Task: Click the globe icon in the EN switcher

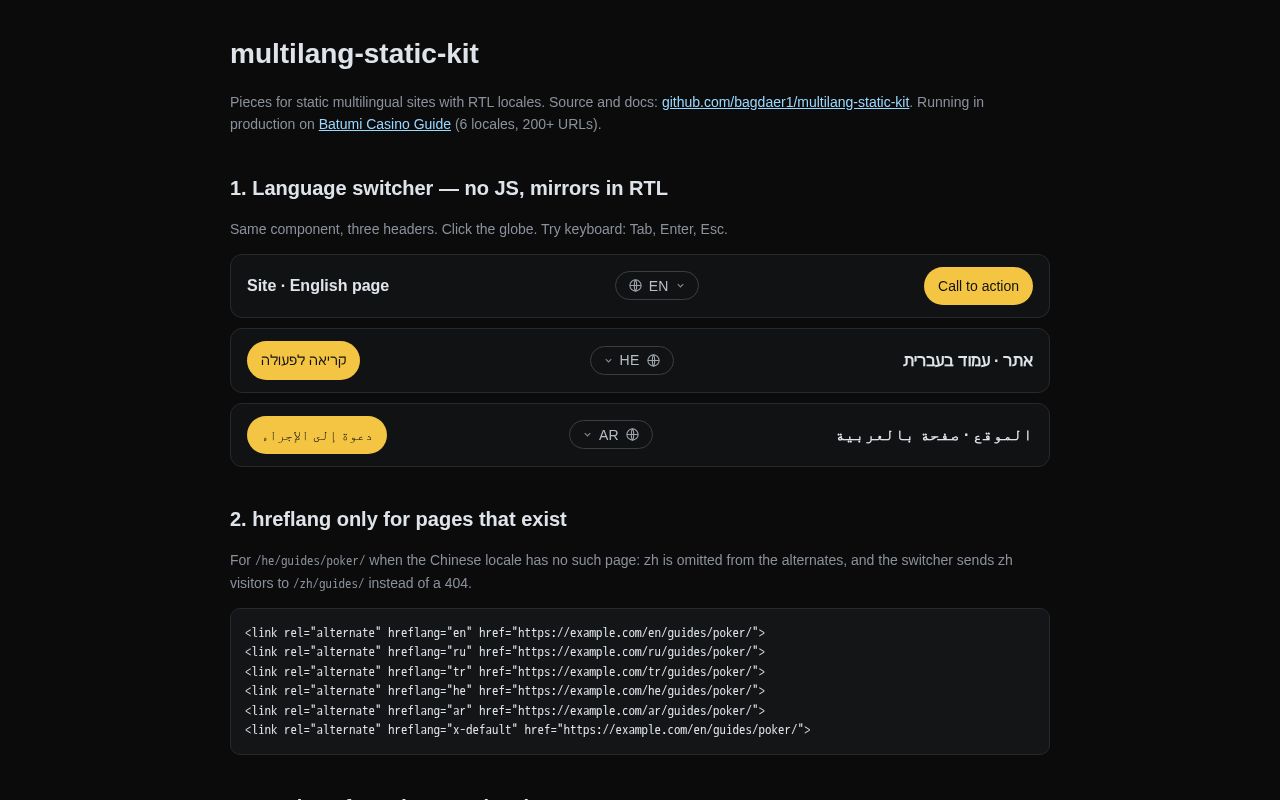Action: [635, 286]
